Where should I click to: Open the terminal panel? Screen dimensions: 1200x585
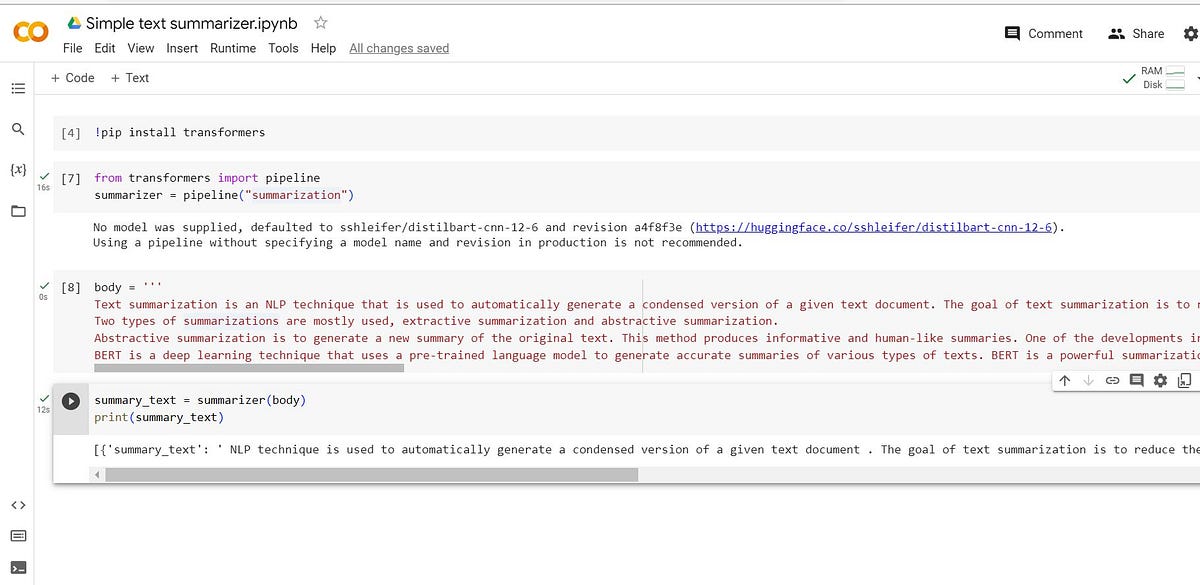[18, 567]
